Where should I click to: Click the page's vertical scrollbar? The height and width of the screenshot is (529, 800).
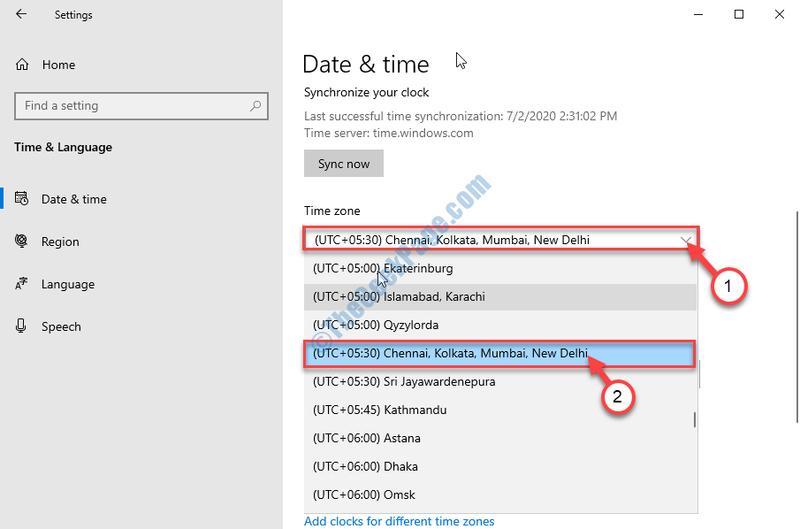[x=797, y=316]
